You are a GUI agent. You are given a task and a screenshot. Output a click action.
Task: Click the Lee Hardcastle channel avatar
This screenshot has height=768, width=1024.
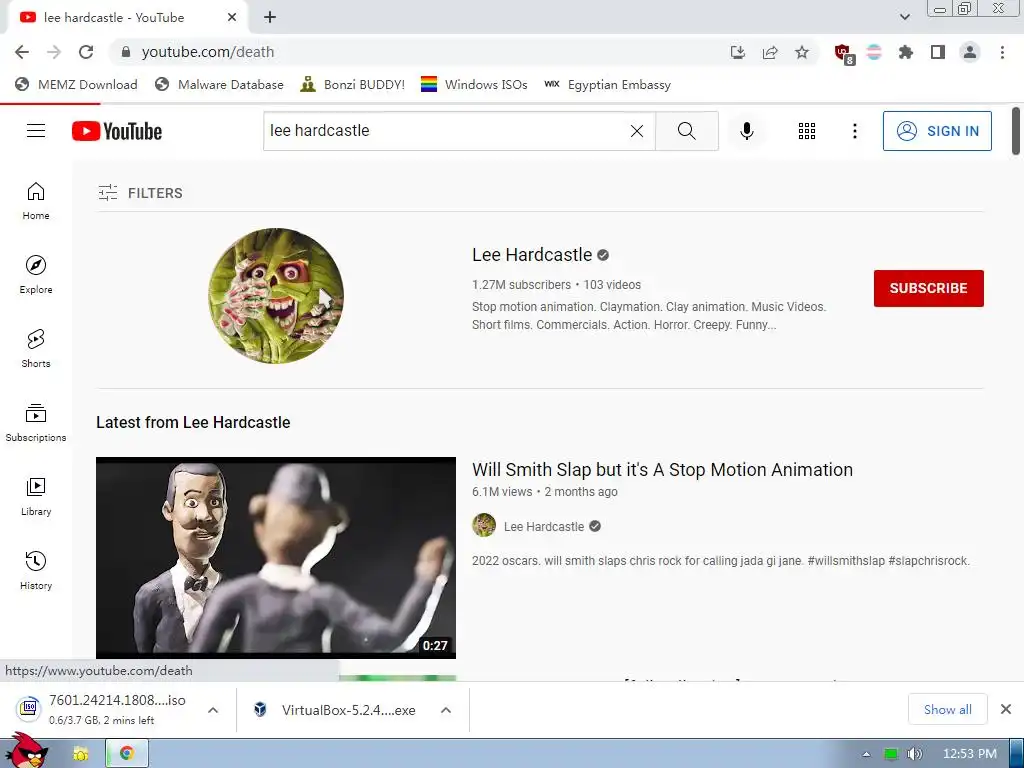tap(276, 295)
